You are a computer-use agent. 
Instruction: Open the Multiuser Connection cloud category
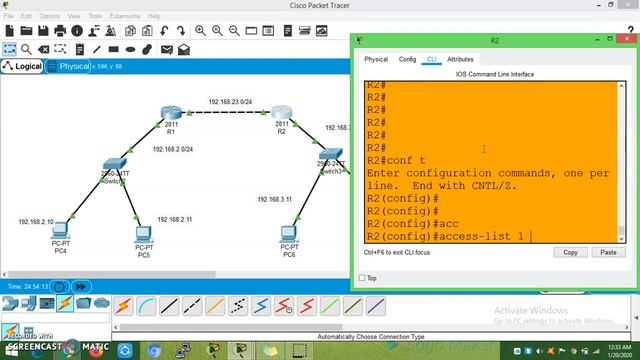point(102,303)
